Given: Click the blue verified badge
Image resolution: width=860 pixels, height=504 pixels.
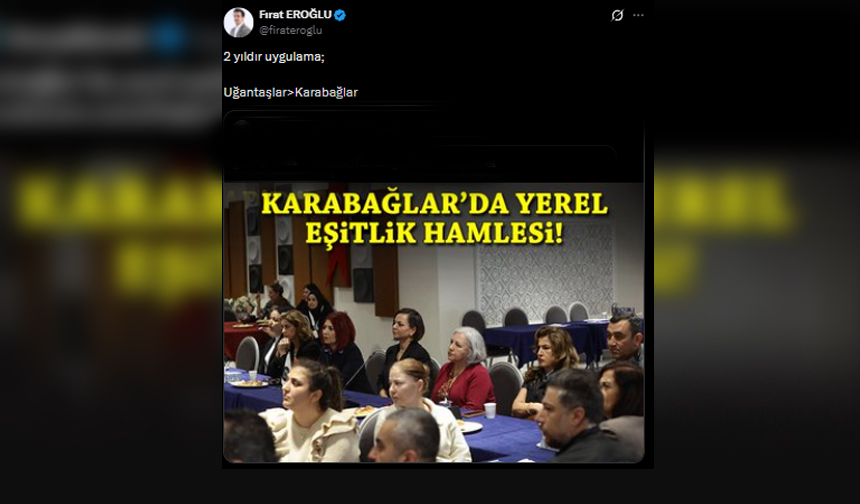Looking at the screenshot, I should (340, 15).
